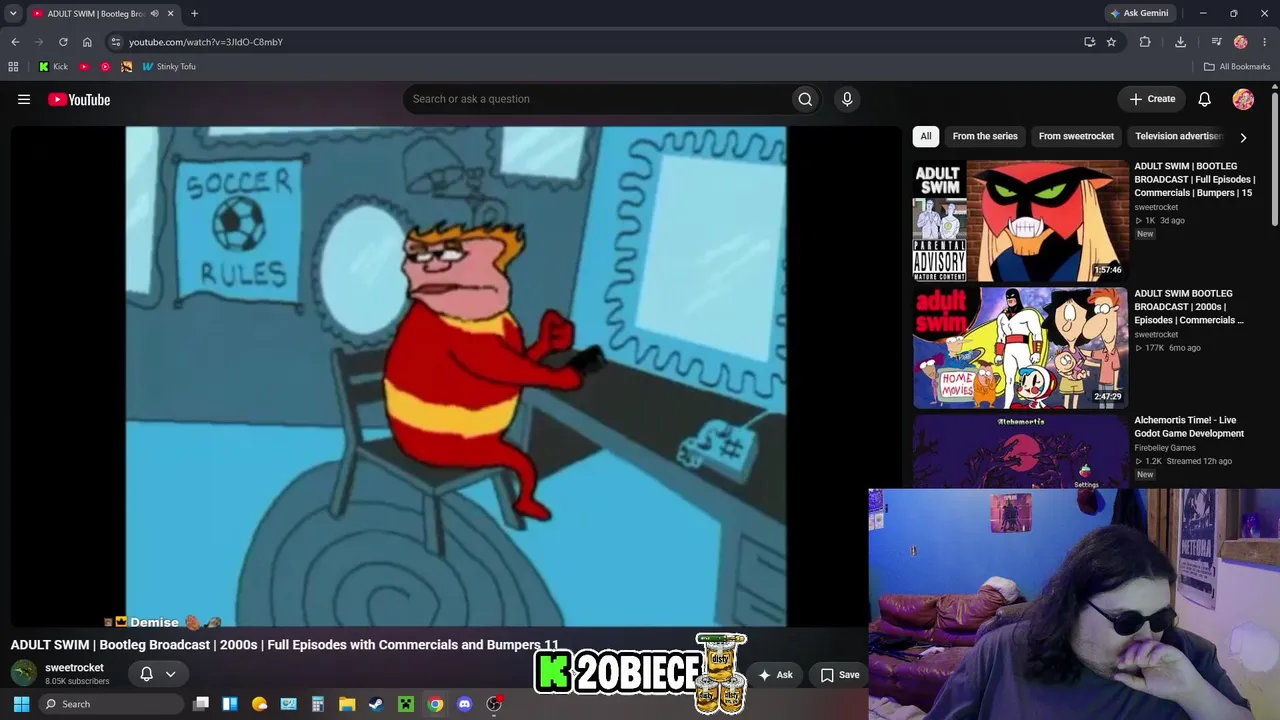Open the Home Movies thumbnail, 2:47:29

click(1020, 348)
